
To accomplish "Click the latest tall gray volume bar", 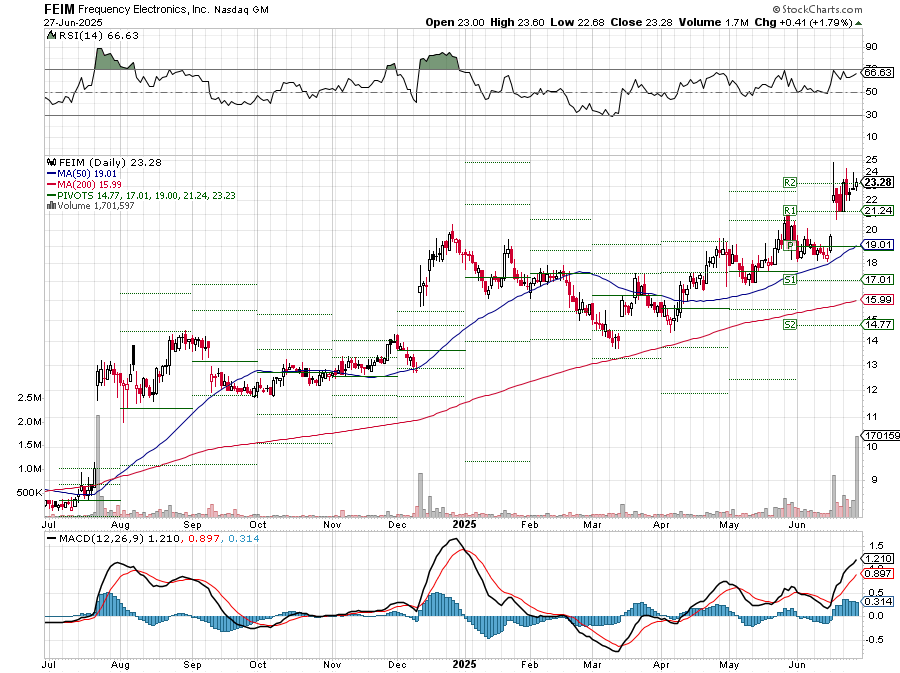I will pyautogui.click(x=858, y=477).
